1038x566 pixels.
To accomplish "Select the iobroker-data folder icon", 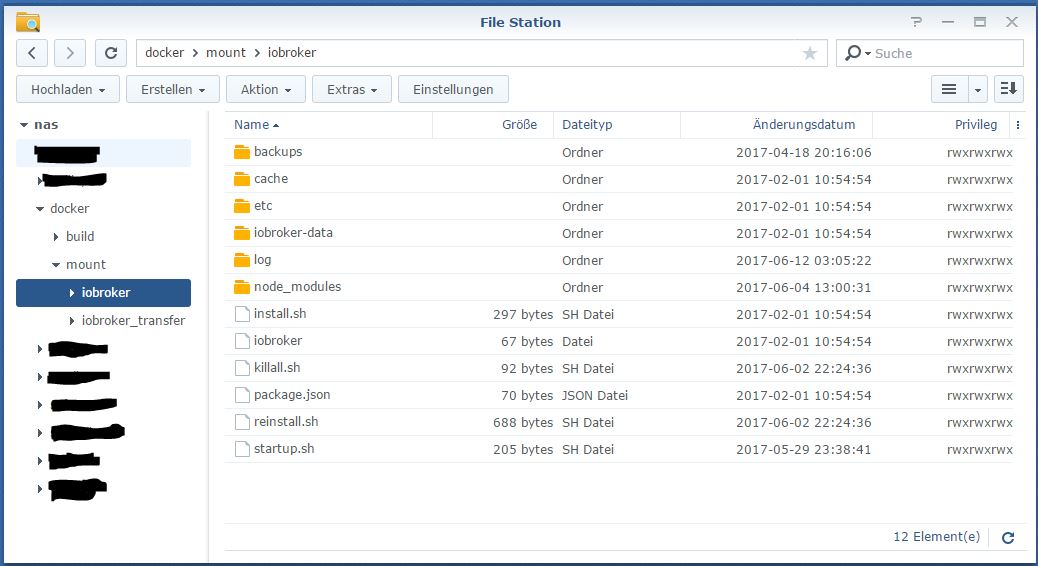I will tap(242, 233).
